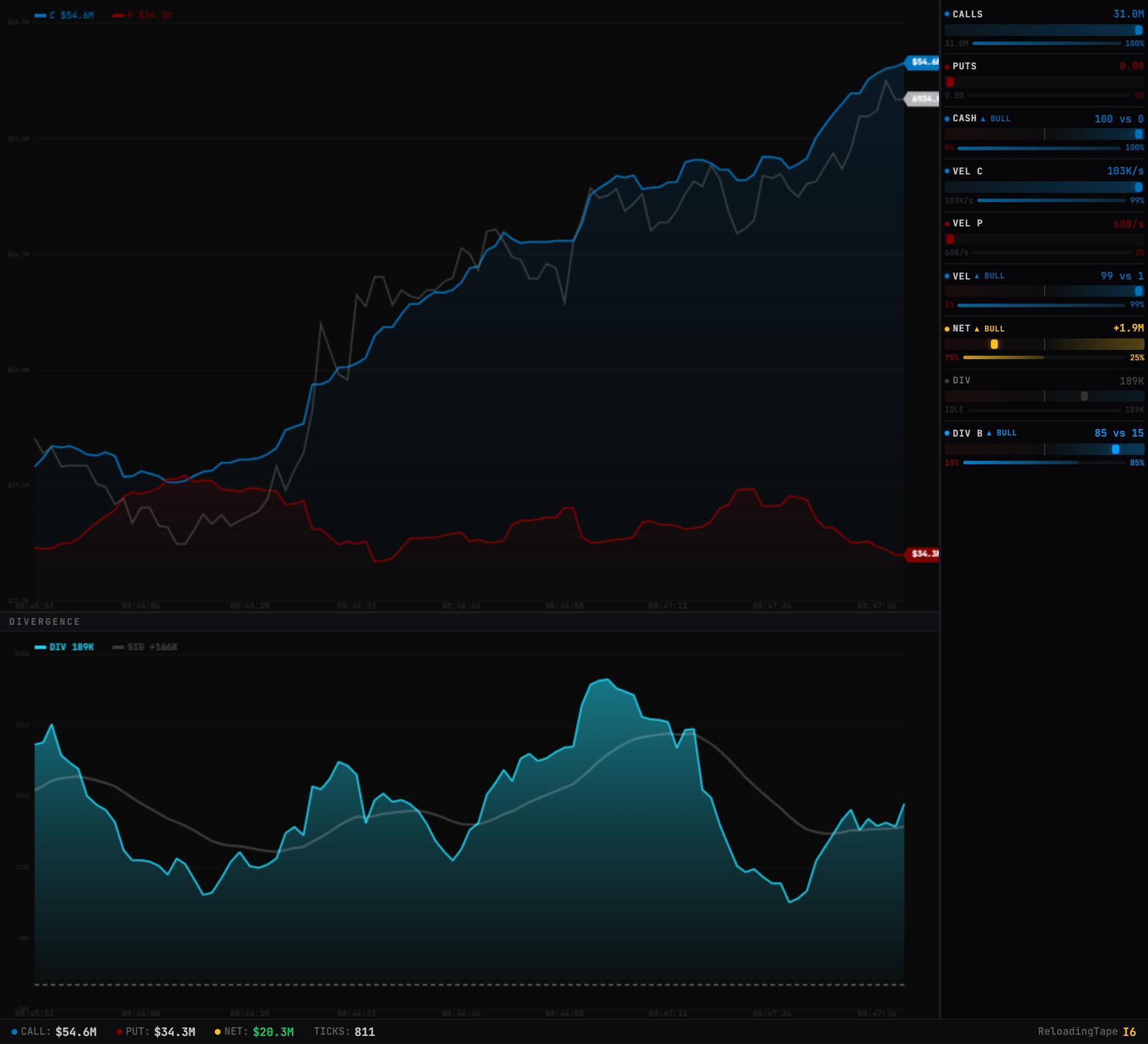The height and width of the screenshot is (1044, 1148).
Task: Click the DIVERGENCE panel header
Action: tap(45, 621)
